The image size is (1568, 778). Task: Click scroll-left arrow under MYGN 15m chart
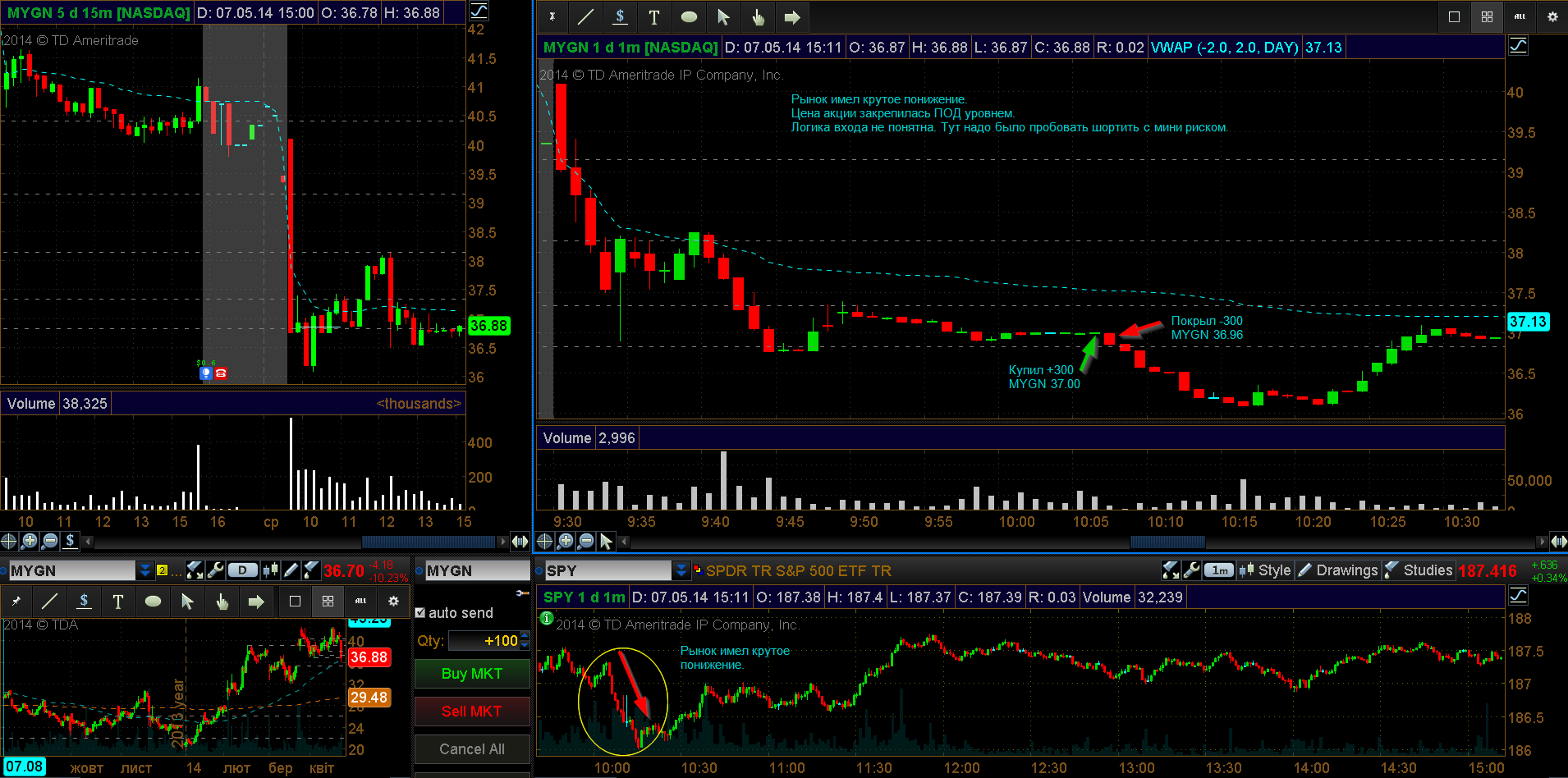click(88, 541)
